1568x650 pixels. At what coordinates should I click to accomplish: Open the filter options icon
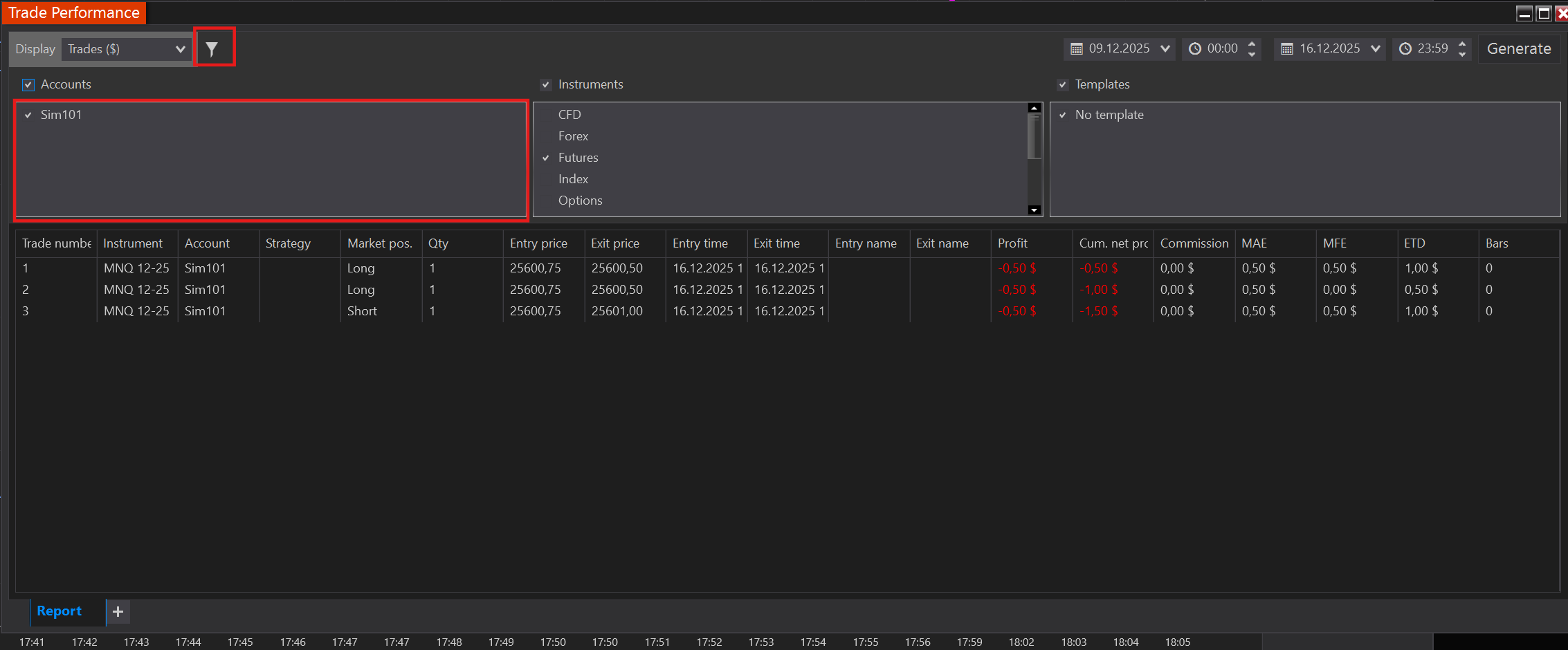[x=215, y=47]
